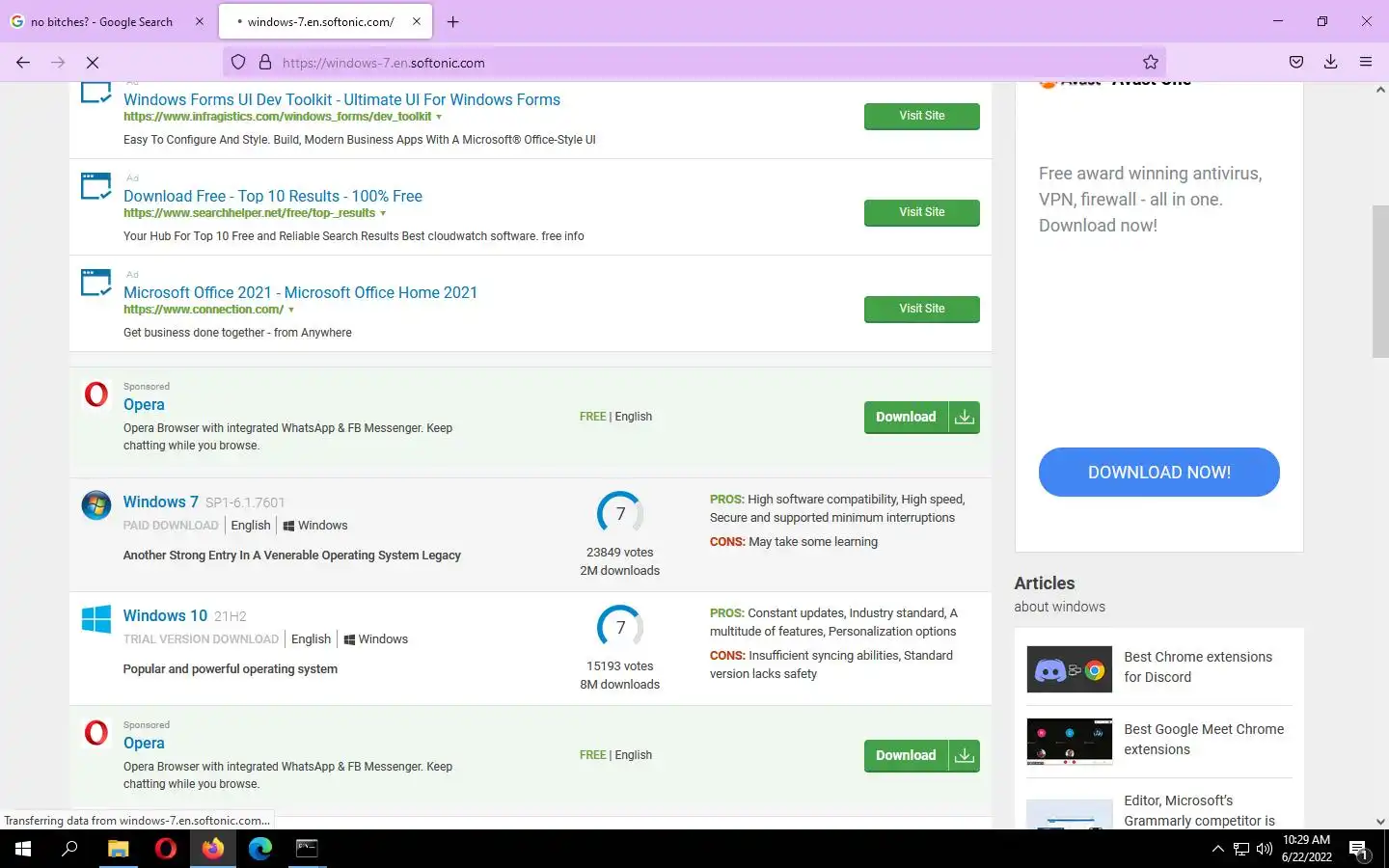Click the padlock site info icon

(x=265, y=63)
